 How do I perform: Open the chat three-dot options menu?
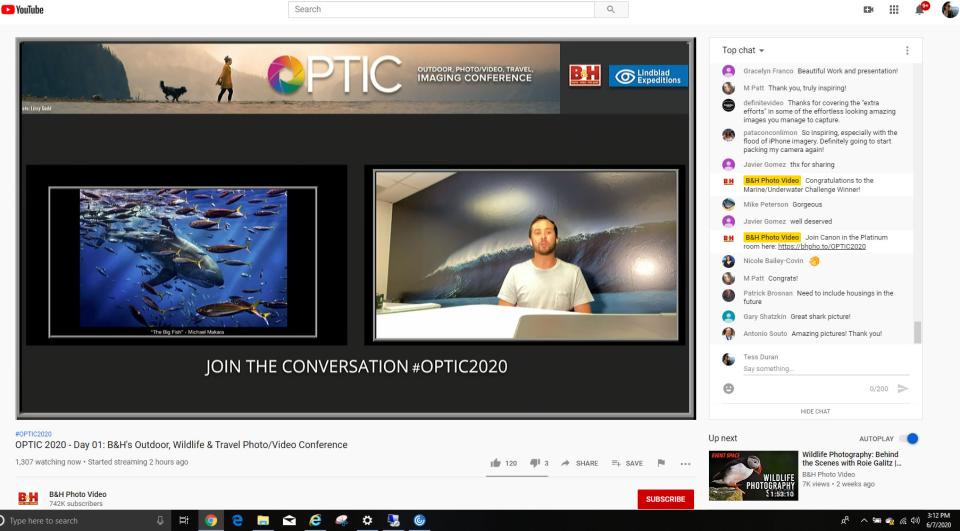pos(907,50)
